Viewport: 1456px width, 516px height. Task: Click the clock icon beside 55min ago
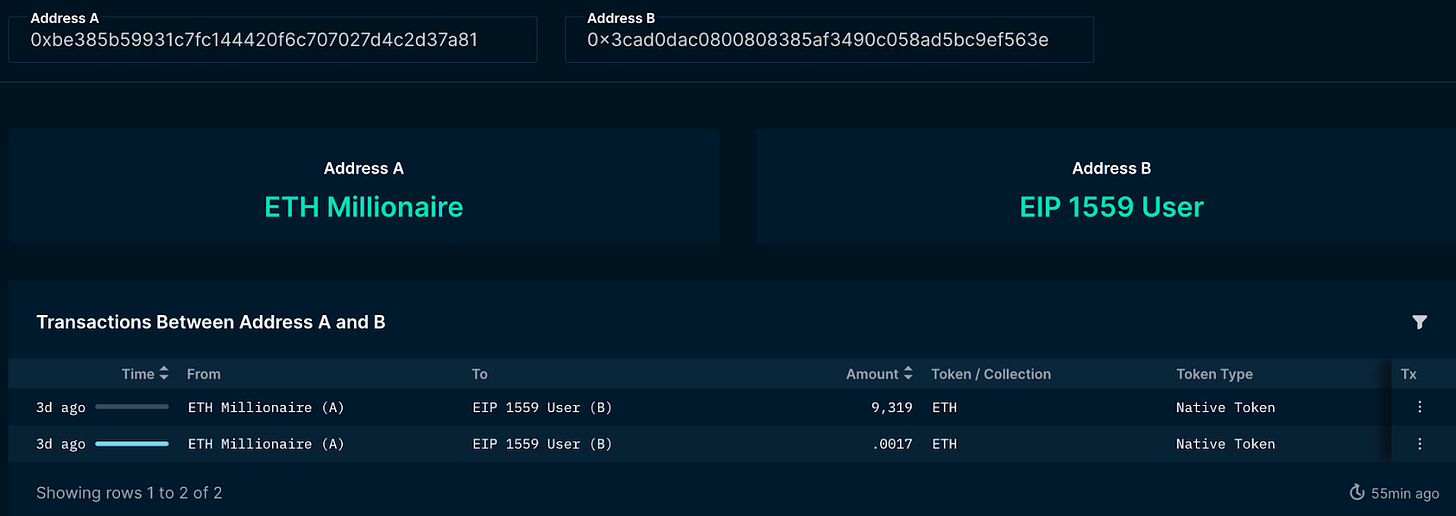tap(1357, 493)
